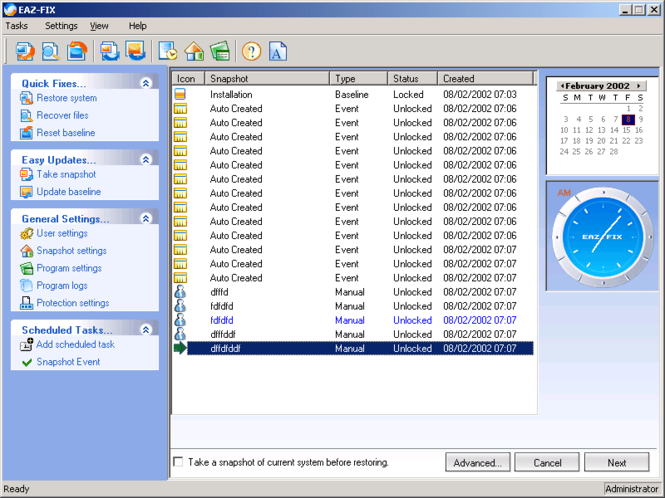The width and height of the screenshot is (665, 498).
Task: Click the Restore system toolbar icon
Action: [x=25, y=51]
